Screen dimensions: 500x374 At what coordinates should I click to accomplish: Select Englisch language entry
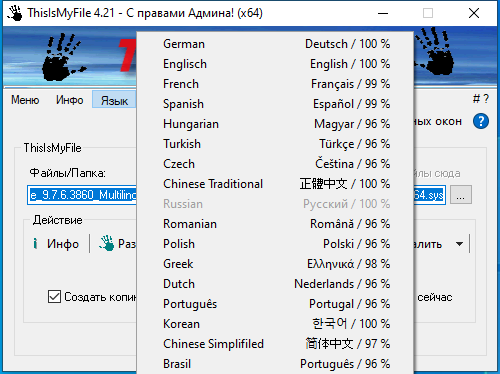(275, 64)
